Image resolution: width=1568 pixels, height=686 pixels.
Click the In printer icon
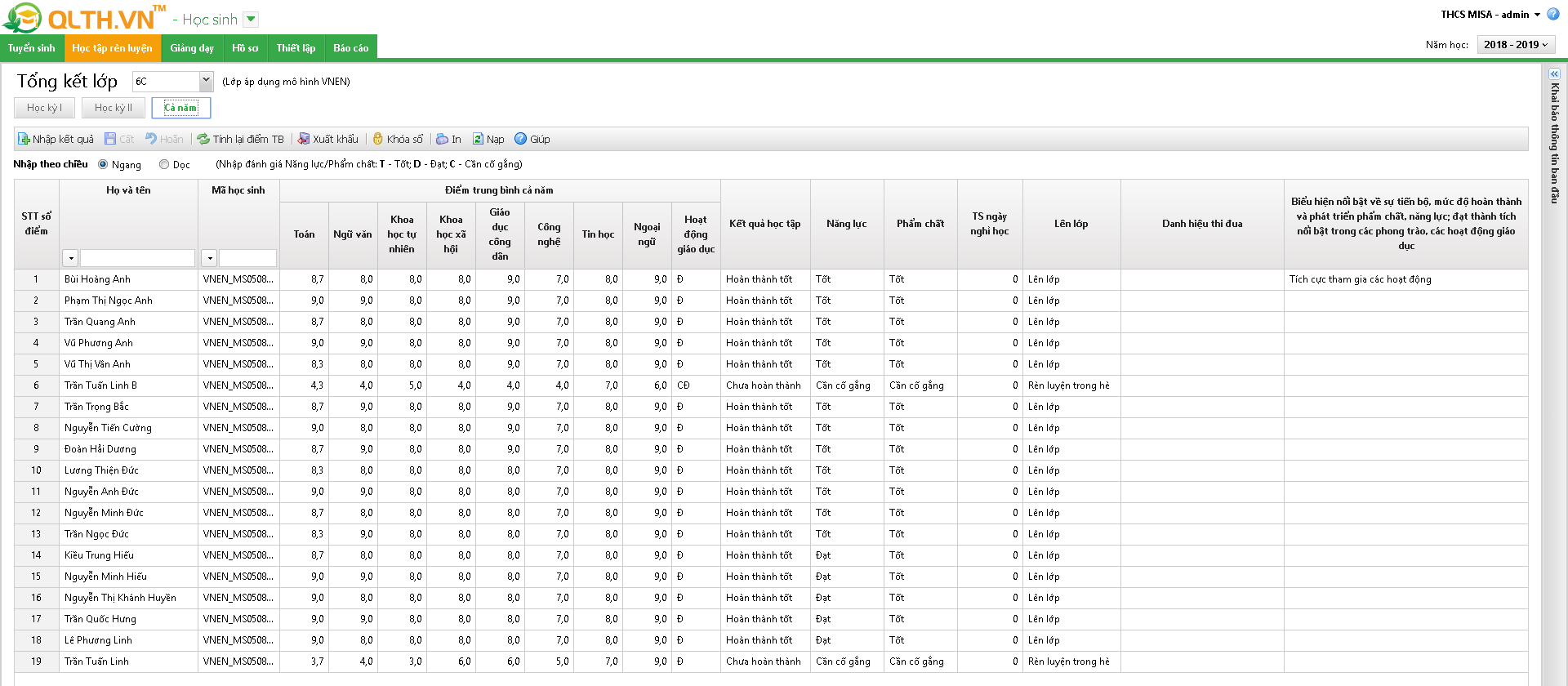pos(442,139)
